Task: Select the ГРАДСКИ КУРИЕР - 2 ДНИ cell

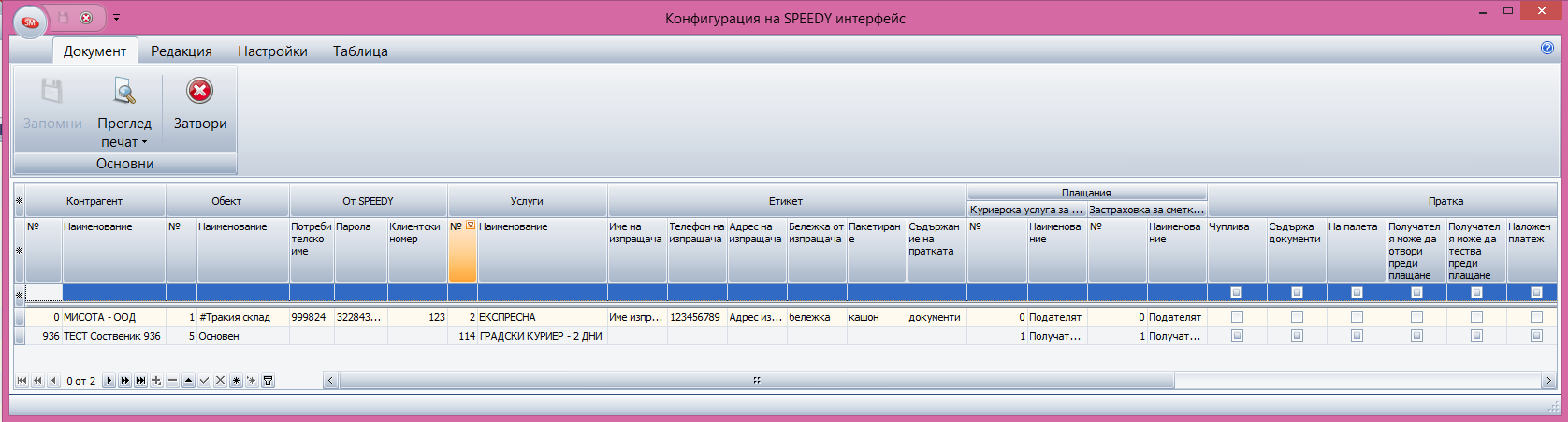Action: 543,336
